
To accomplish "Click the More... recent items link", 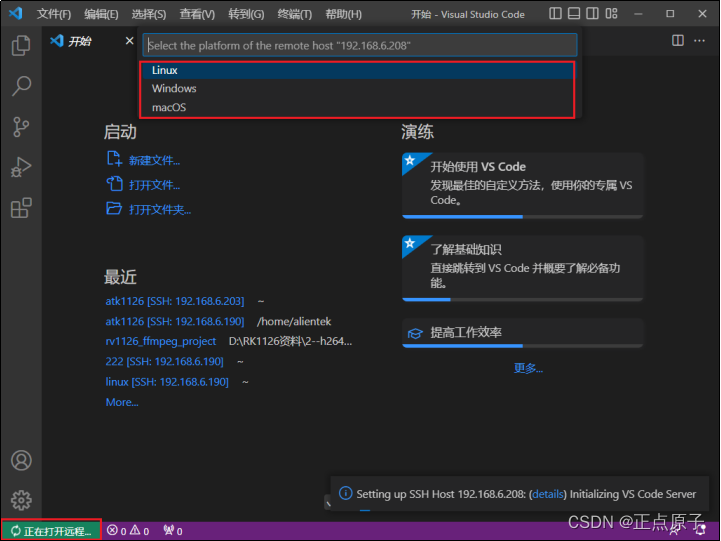I will click(x=122, y=402).
